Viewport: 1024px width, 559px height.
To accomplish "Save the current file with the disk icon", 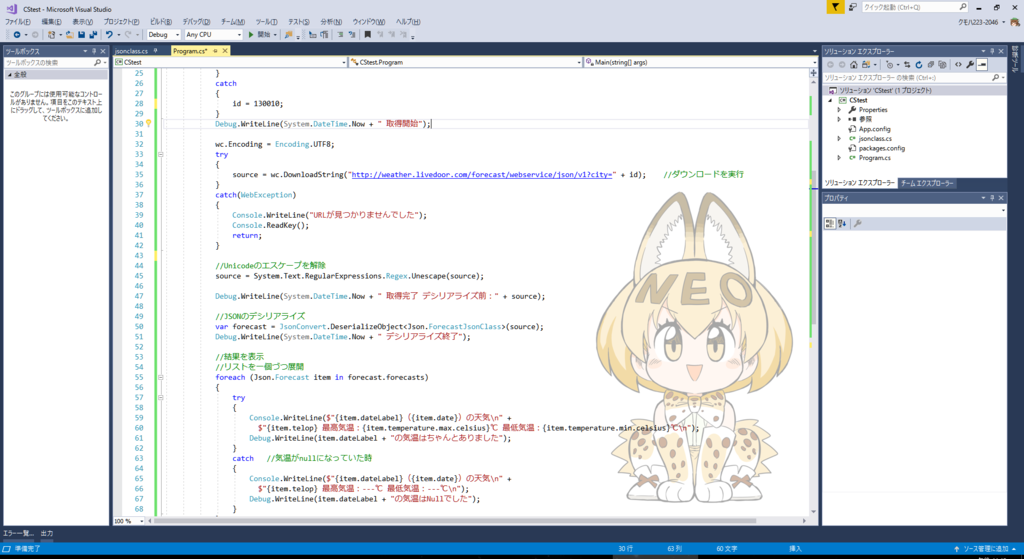I will coord(81,35).
